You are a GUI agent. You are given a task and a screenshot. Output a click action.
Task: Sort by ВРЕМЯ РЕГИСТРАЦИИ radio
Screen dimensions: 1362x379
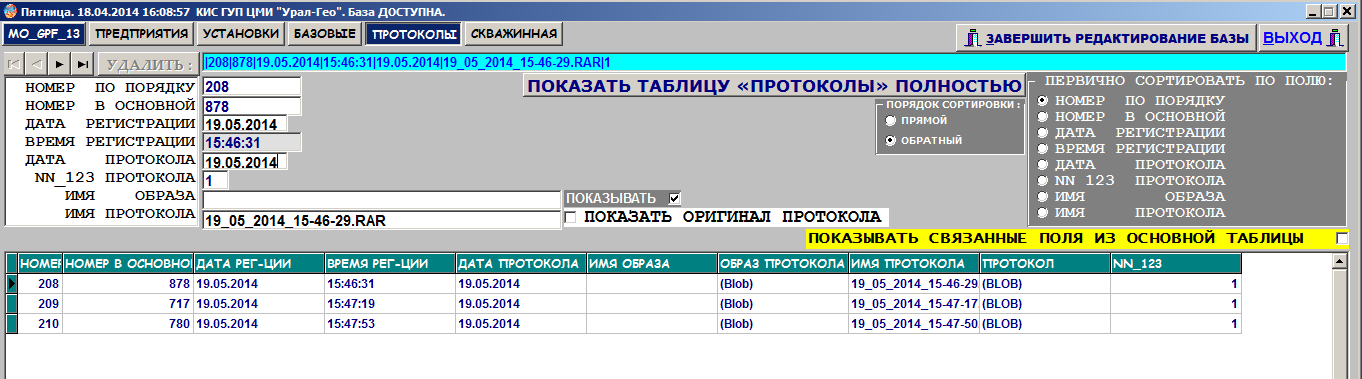tap(1044, 149)
